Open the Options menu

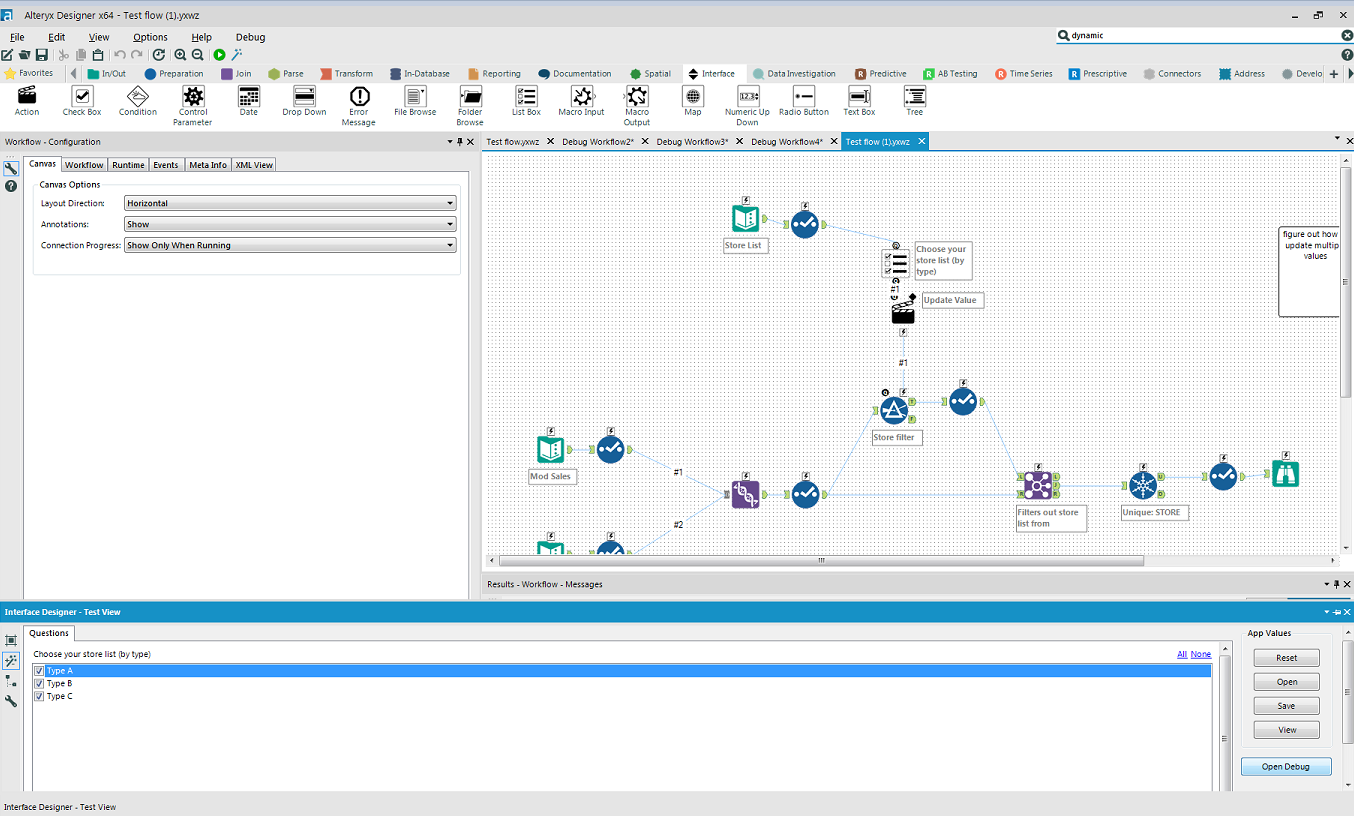pos(150,37)
